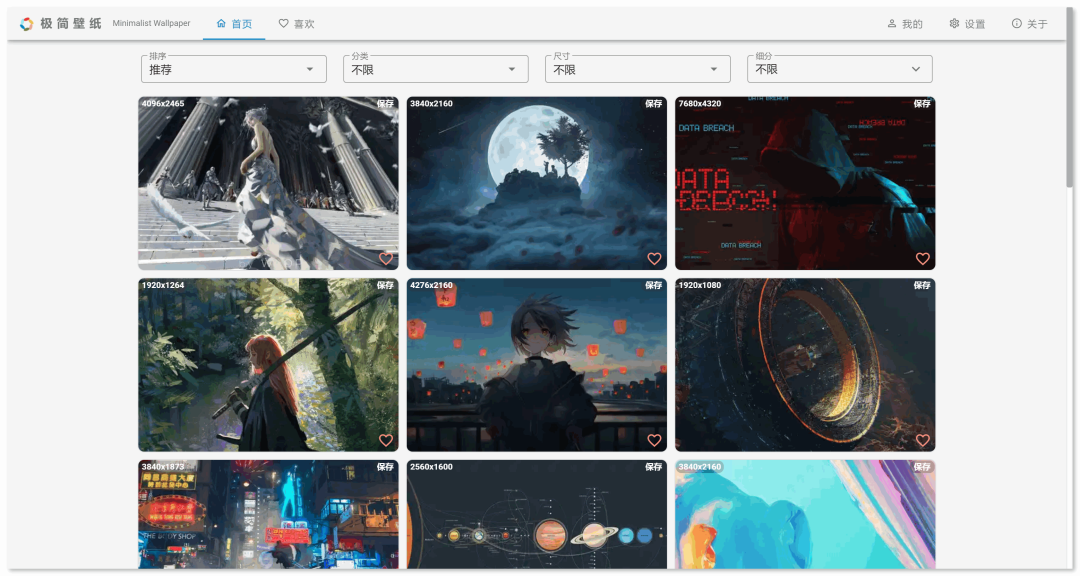Save the abstract cyan 3840x2160 wallpaper

click(x=922, y=466)
